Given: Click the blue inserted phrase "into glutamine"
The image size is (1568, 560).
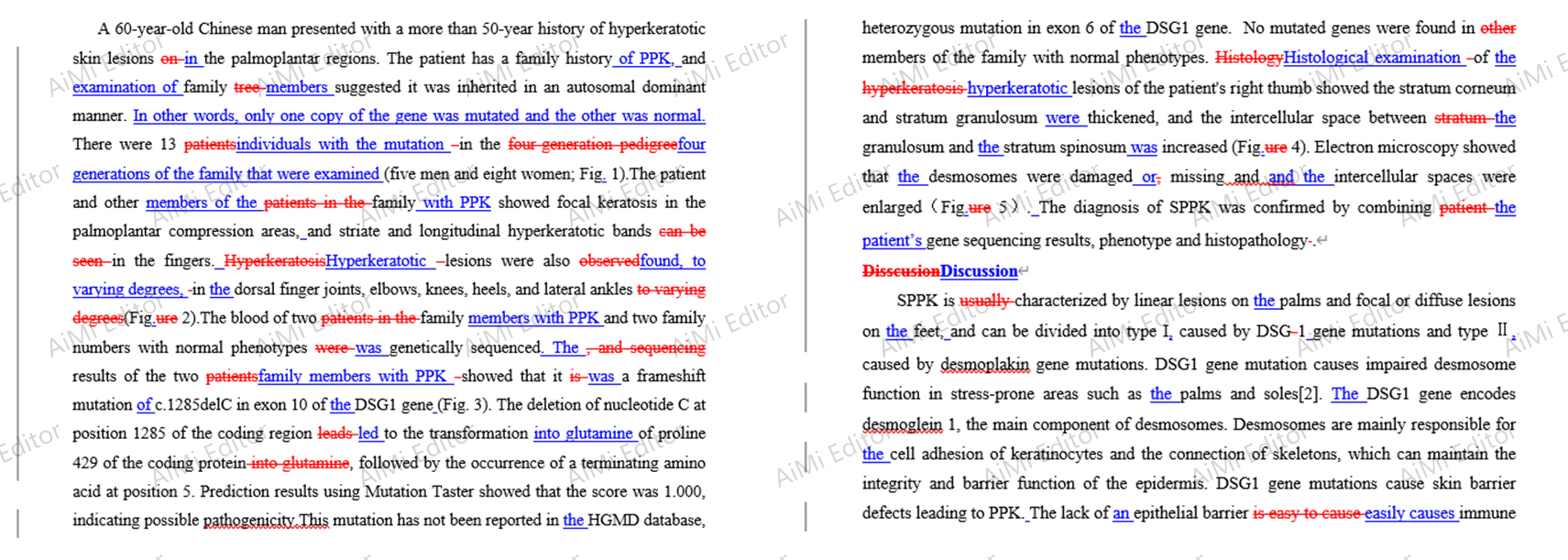Looking at the screenshot, I should [x=583, y=433].
